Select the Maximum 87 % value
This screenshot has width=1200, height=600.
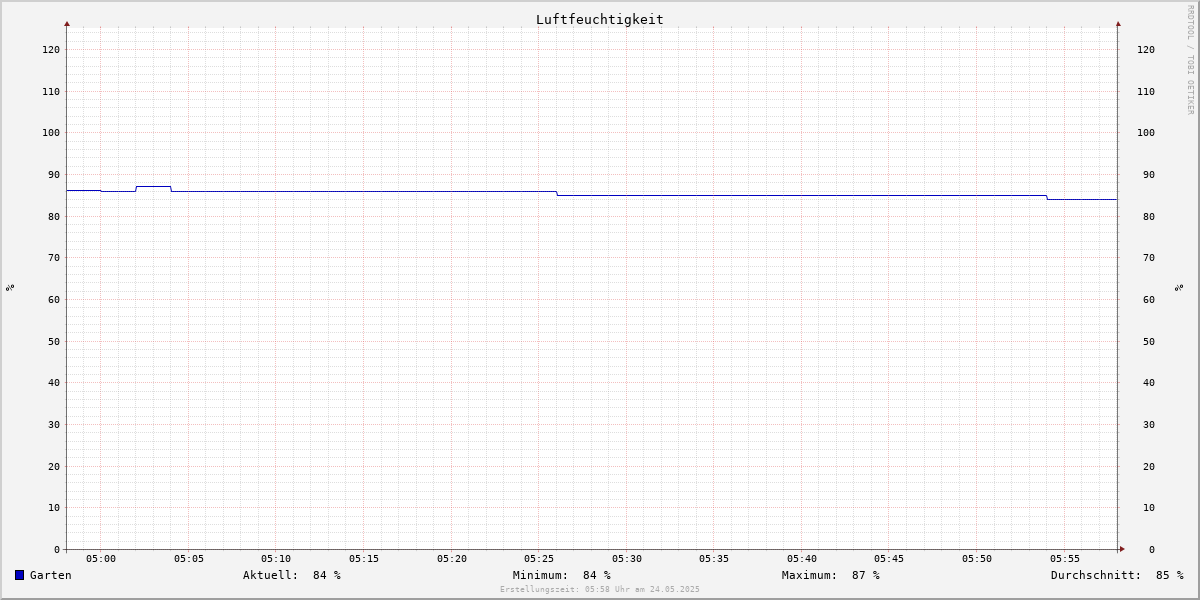coord(866,575)
